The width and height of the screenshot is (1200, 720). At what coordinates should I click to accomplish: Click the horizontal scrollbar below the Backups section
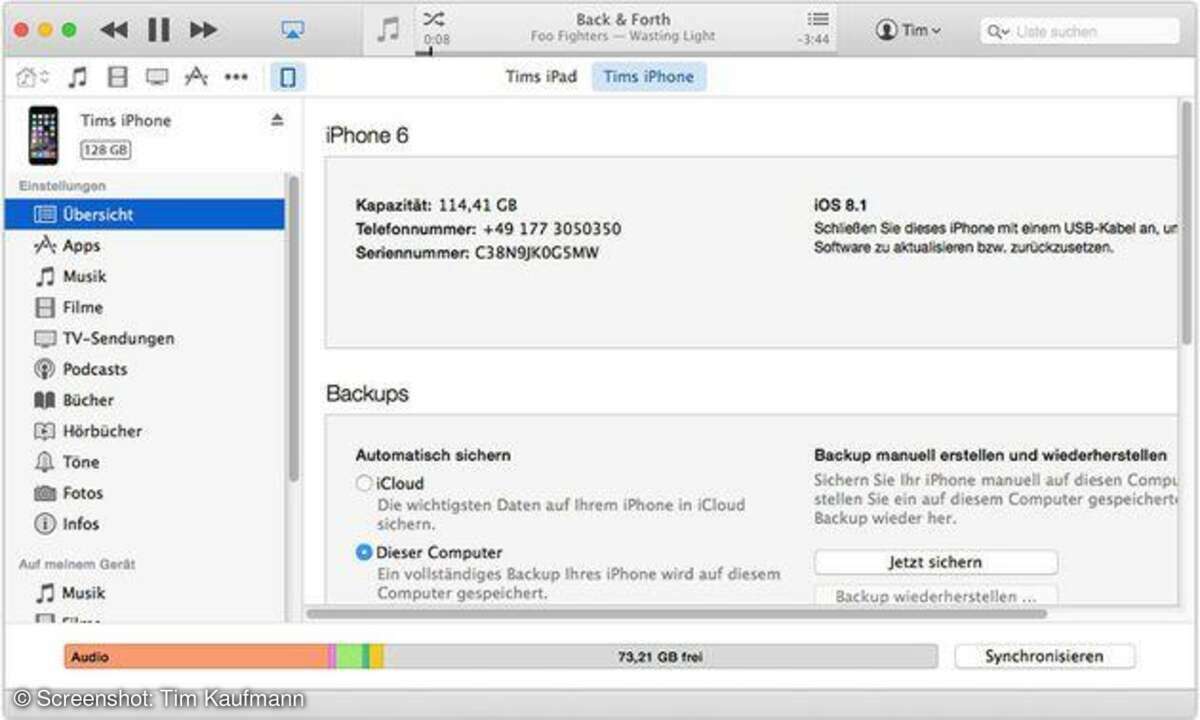(677, 613)
